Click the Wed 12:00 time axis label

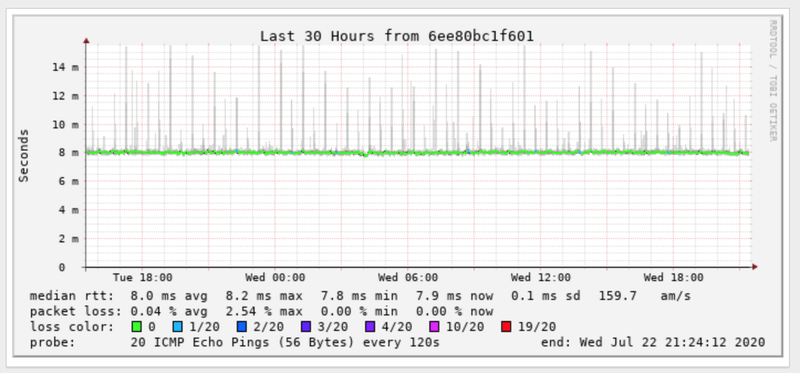(540, 278)
